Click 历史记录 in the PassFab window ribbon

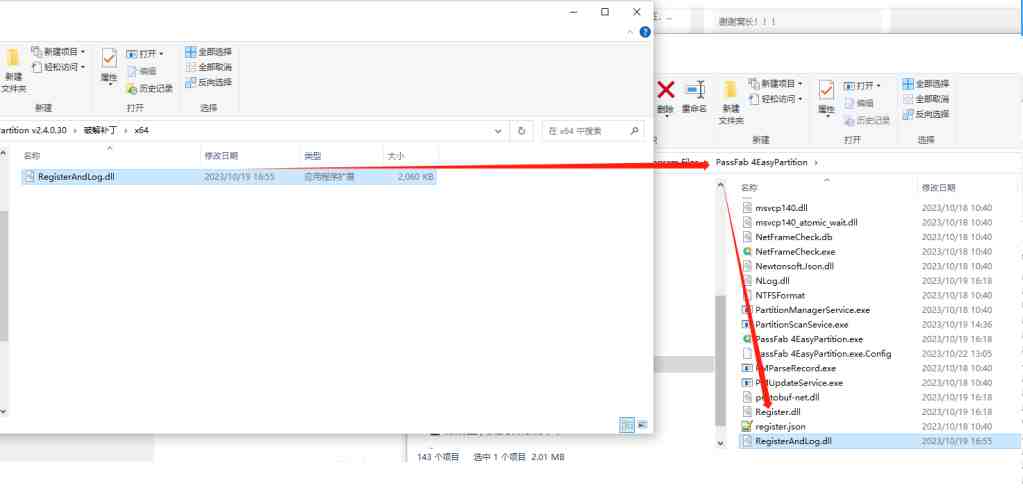coord(867,120)
